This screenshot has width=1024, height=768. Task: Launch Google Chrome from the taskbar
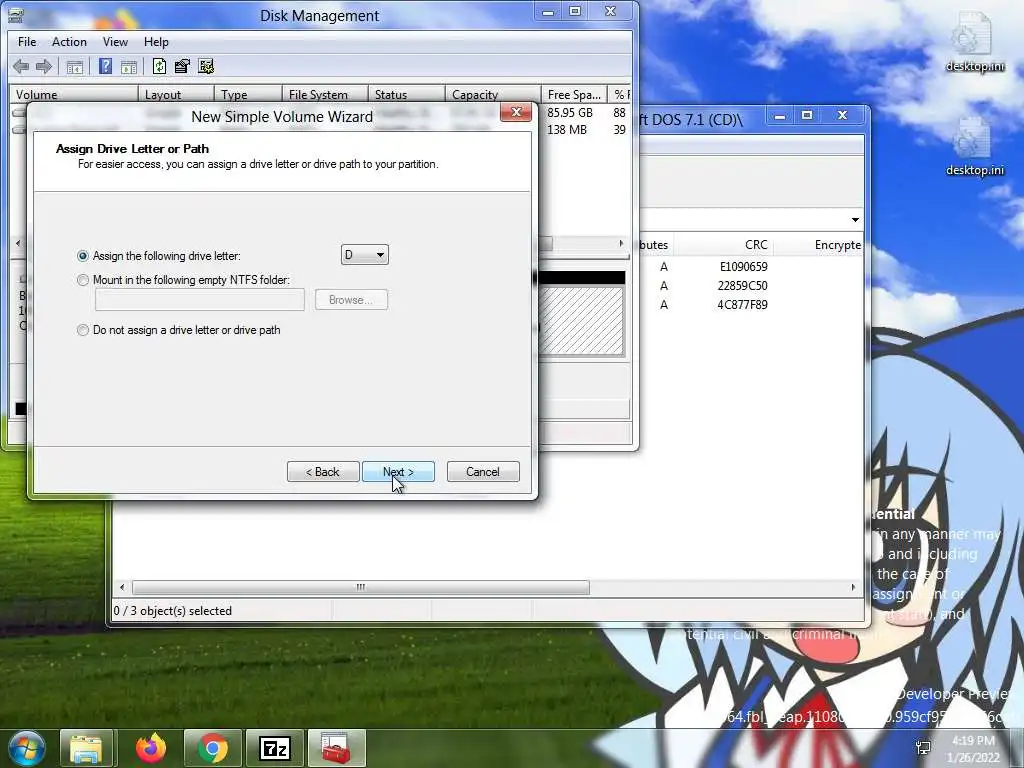[x=213, y=748]
